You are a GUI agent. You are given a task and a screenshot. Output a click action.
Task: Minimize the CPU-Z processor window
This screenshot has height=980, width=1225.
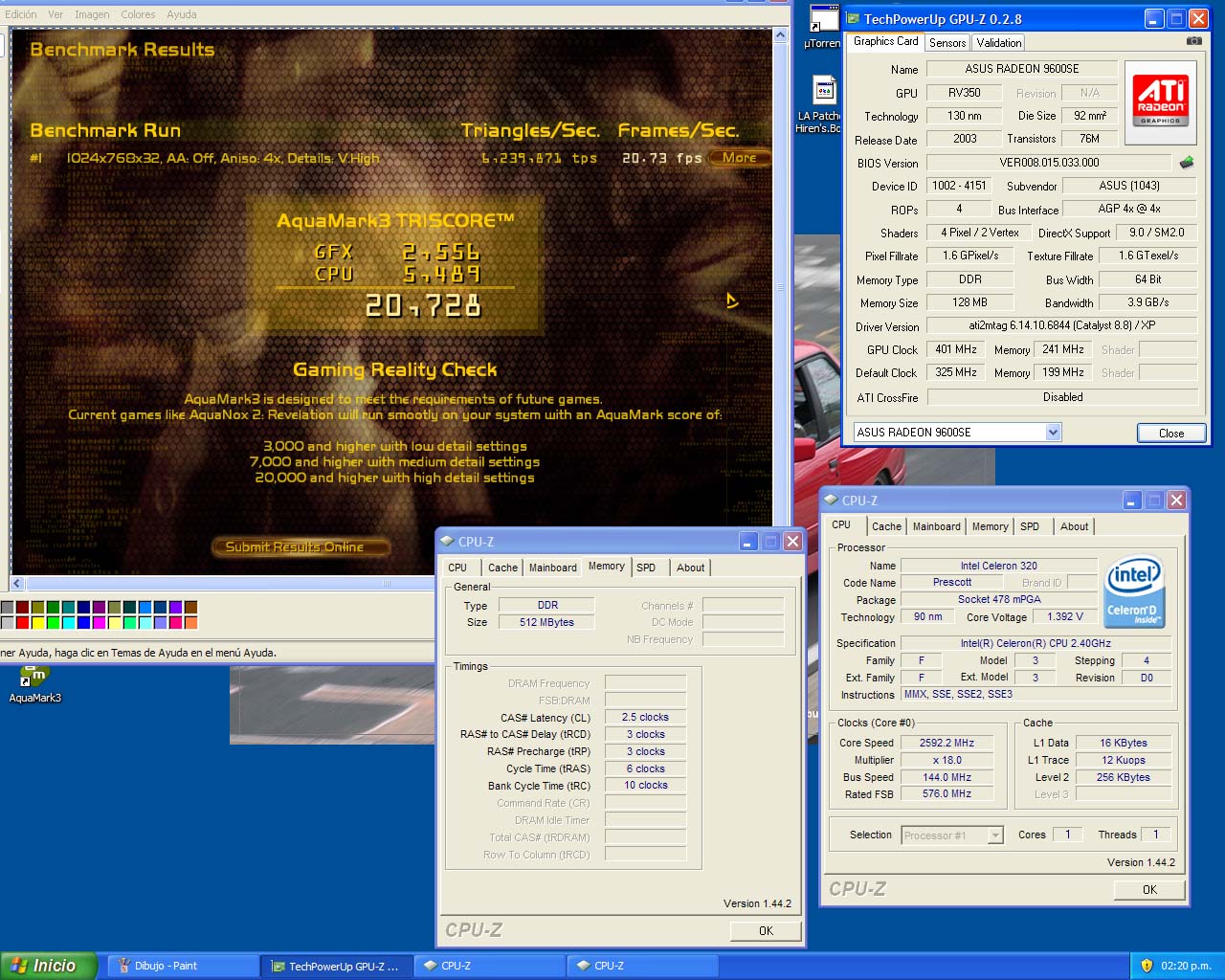[x=1133, y=500]
